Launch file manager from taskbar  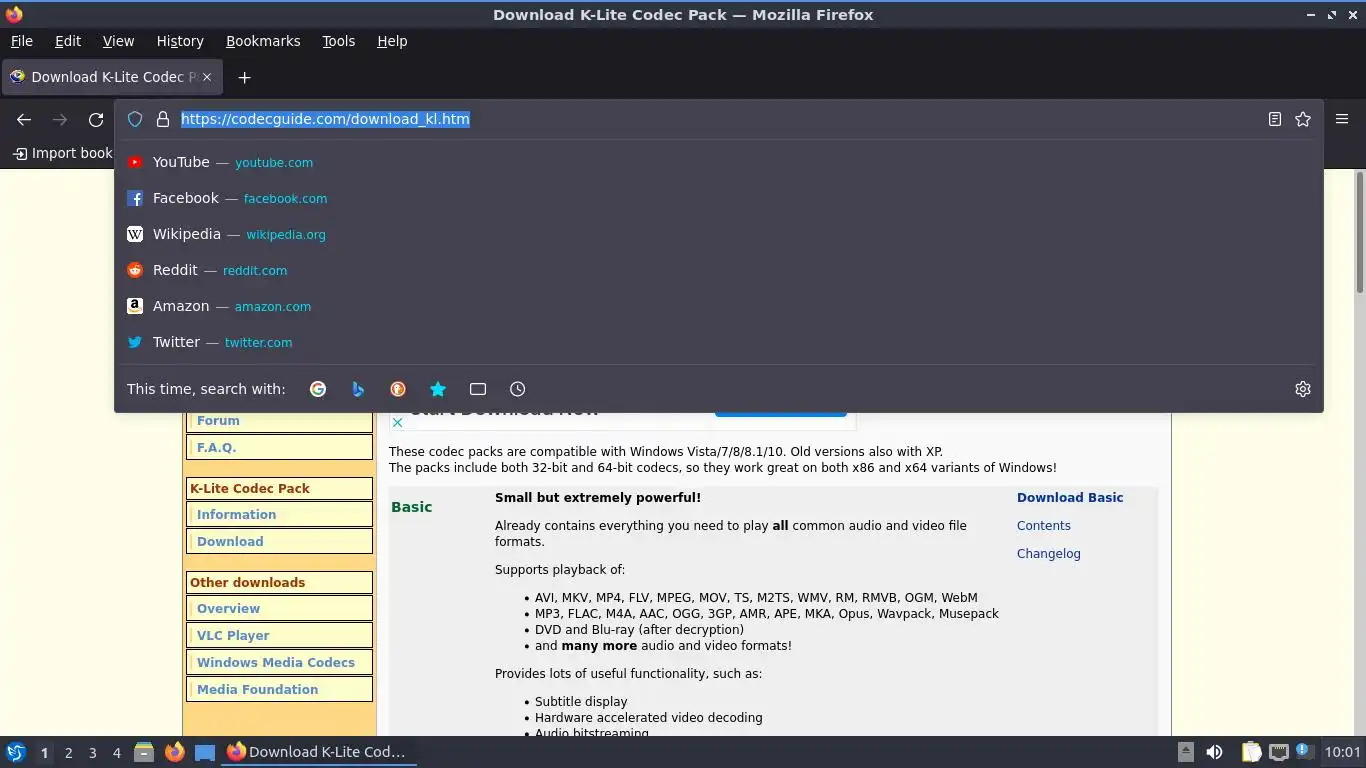pyautogui.click(x=143, y=752)
